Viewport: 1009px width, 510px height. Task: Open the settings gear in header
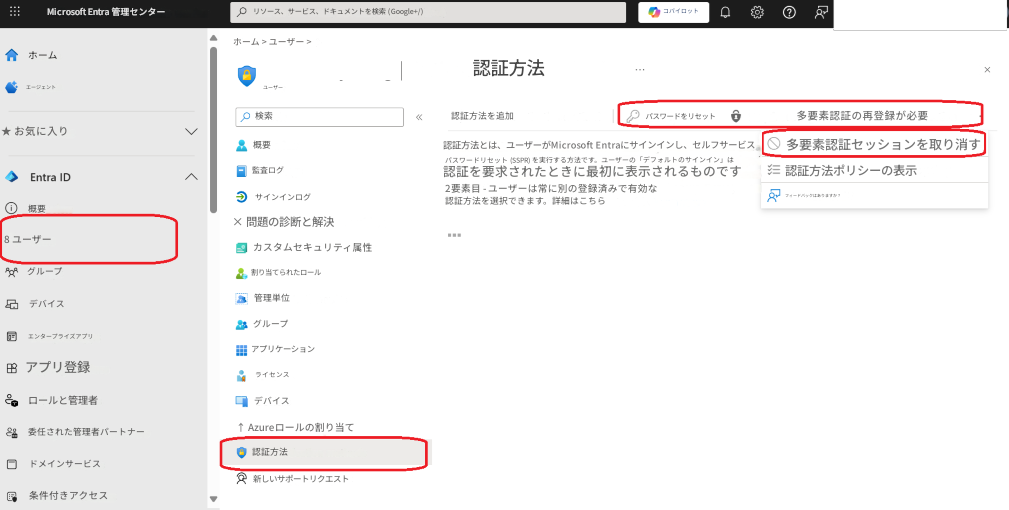(x=757, y=12)
